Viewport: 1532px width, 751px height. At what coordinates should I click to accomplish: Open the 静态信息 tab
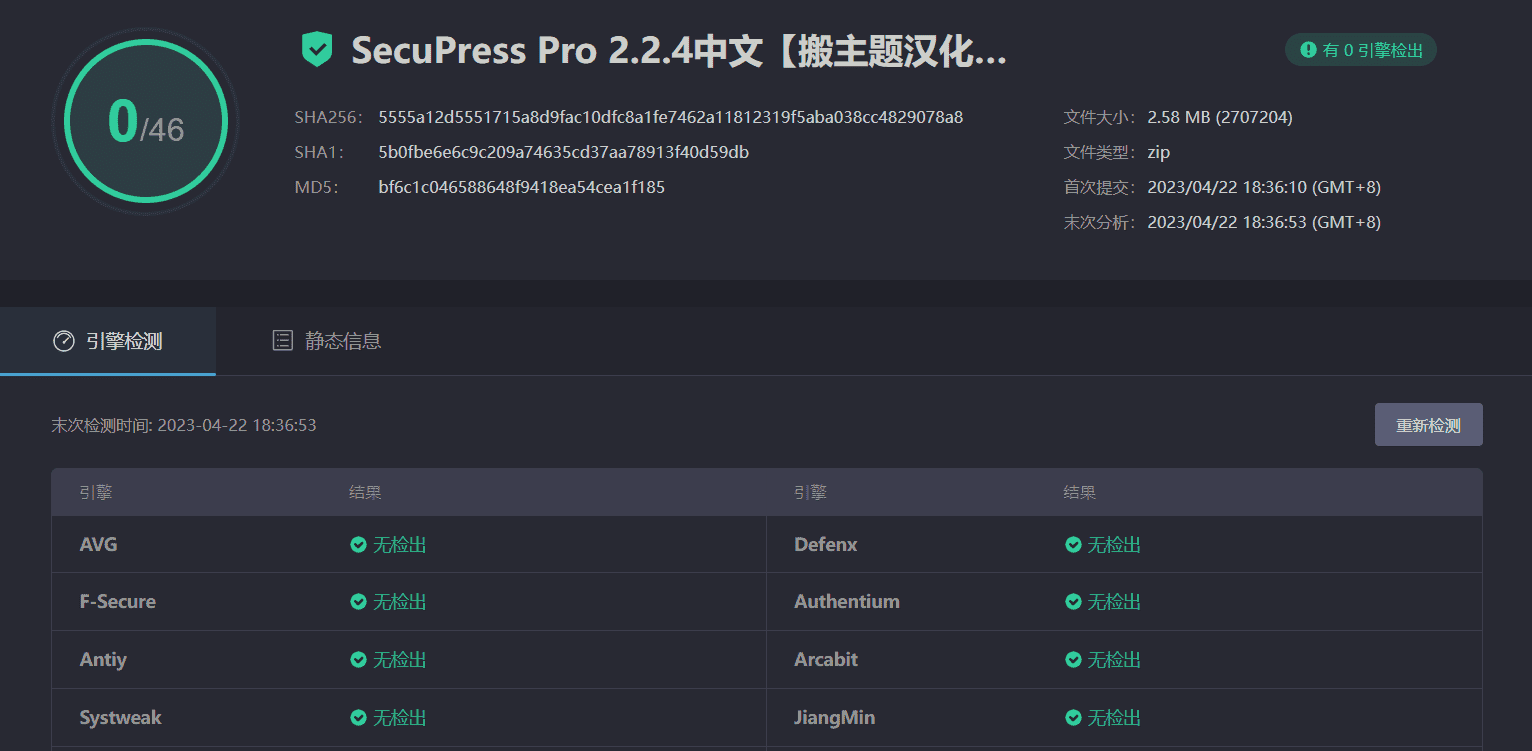tap(327, 341)
